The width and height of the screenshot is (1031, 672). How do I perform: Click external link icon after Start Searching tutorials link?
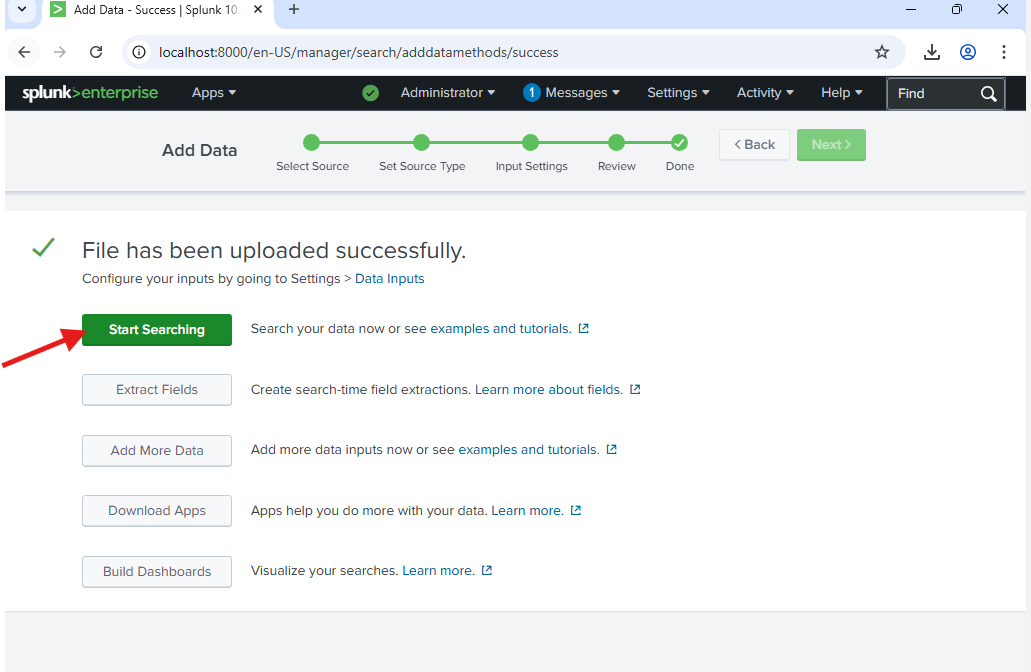583,328
